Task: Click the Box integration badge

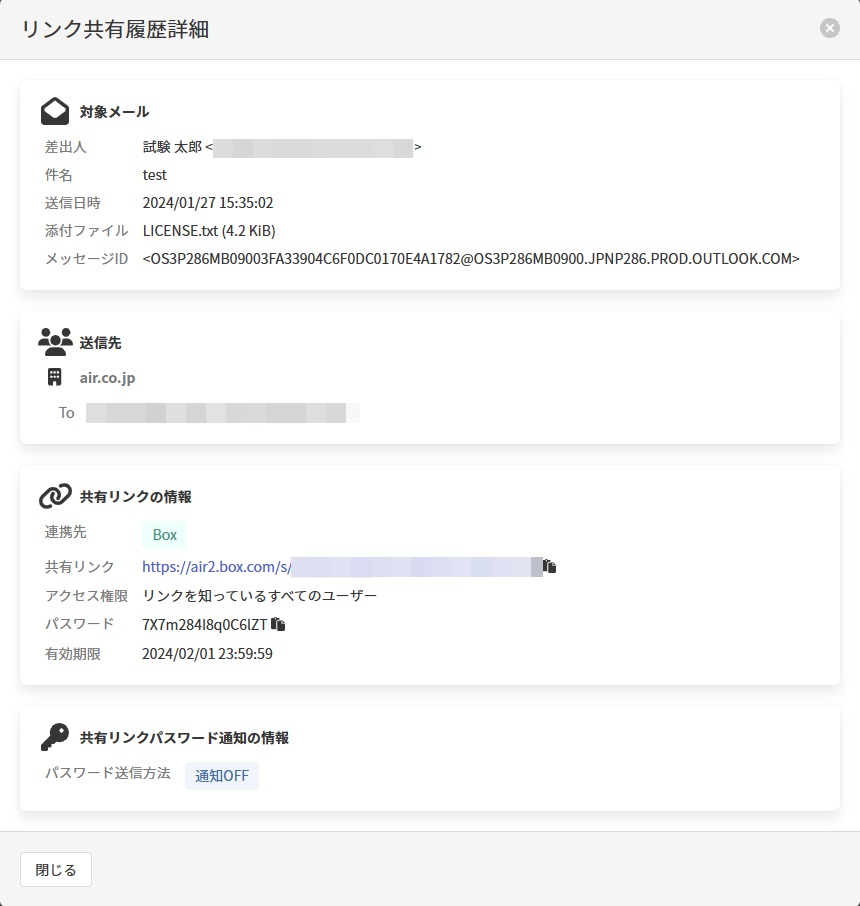Action: 164,535
